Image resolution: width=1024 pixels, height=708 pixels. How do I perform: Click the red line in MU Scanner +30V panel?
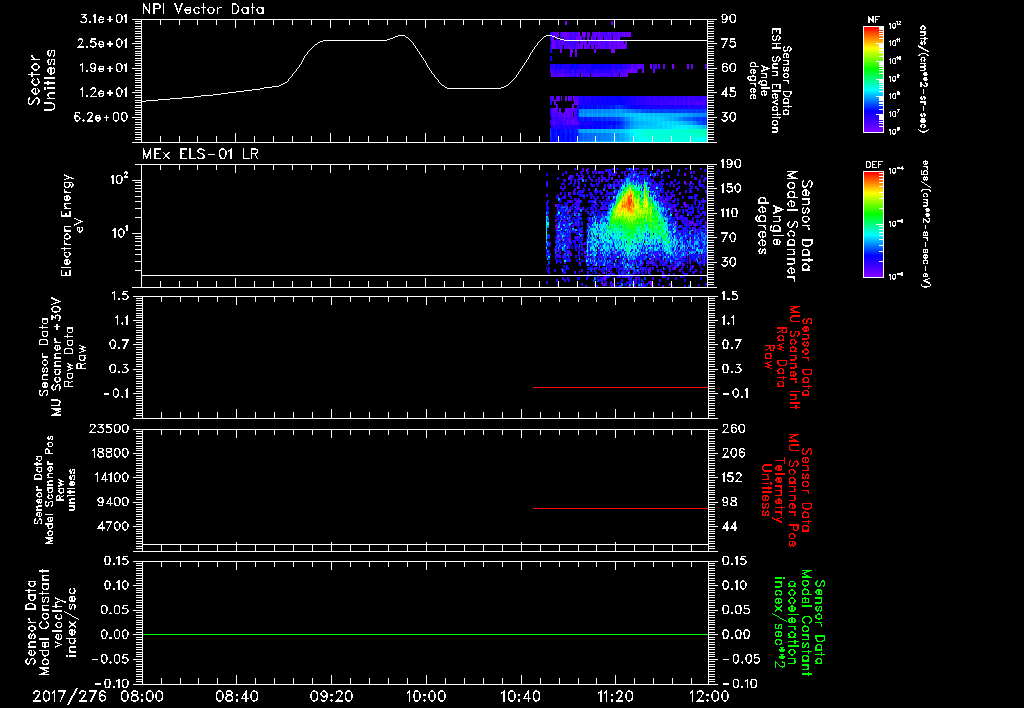620,387
